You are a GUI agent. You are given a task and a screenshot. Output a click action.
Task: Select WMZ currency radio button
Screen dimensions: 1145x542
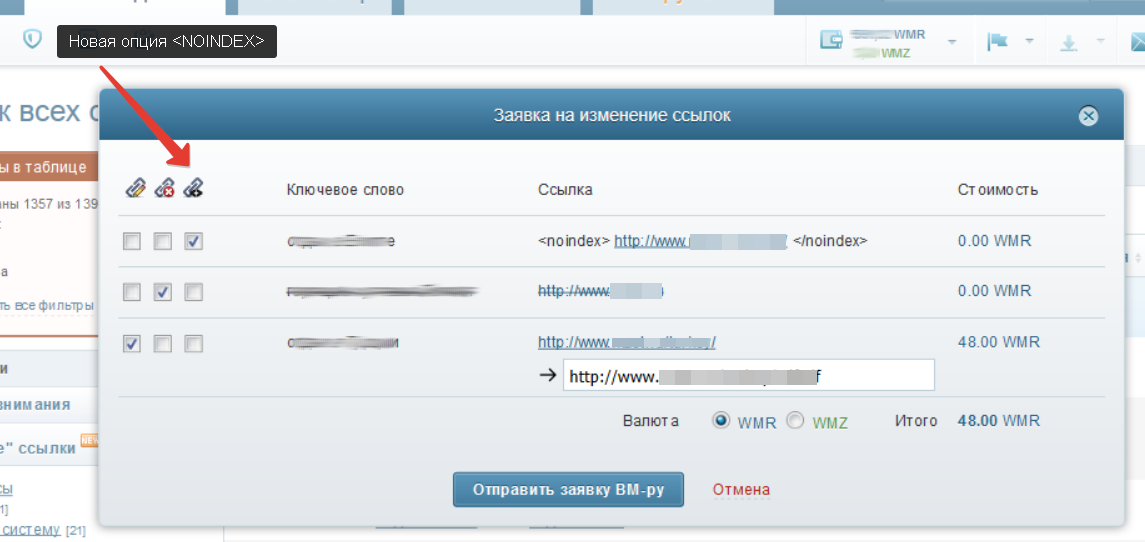pos(795,421)
